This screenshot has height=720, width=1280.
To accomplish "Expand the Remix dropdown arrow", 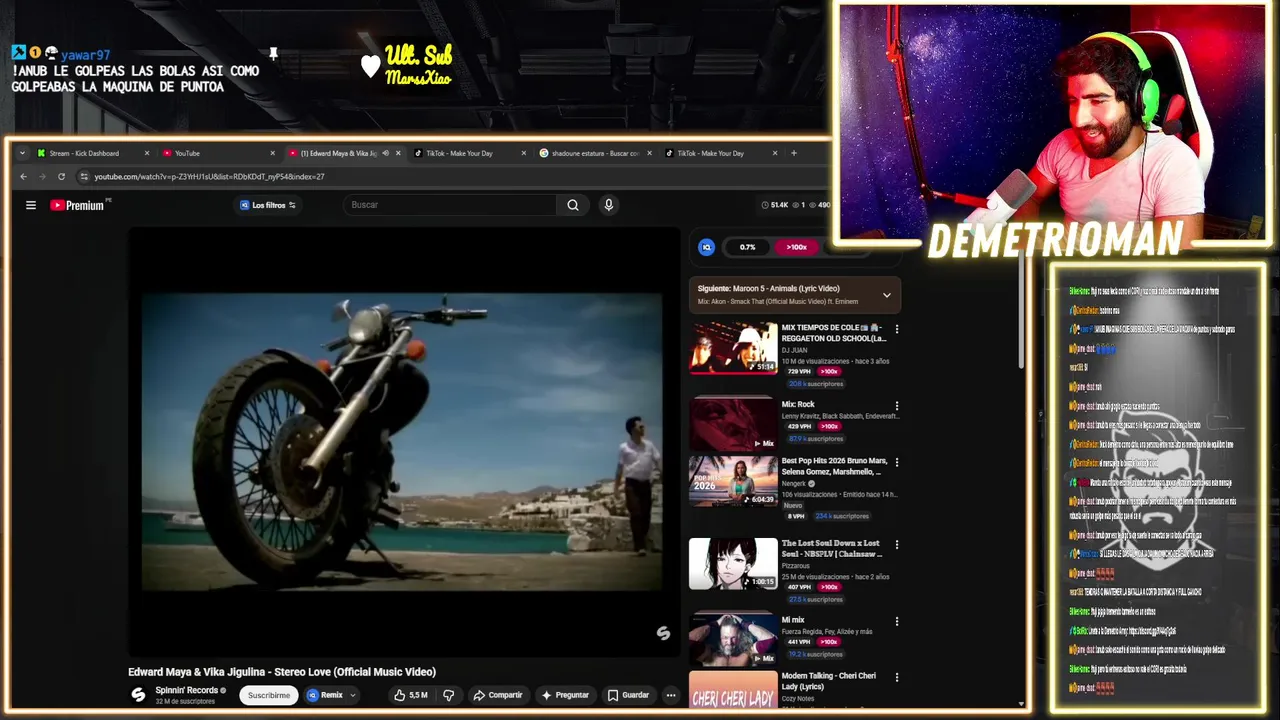I will pos(353,695).
